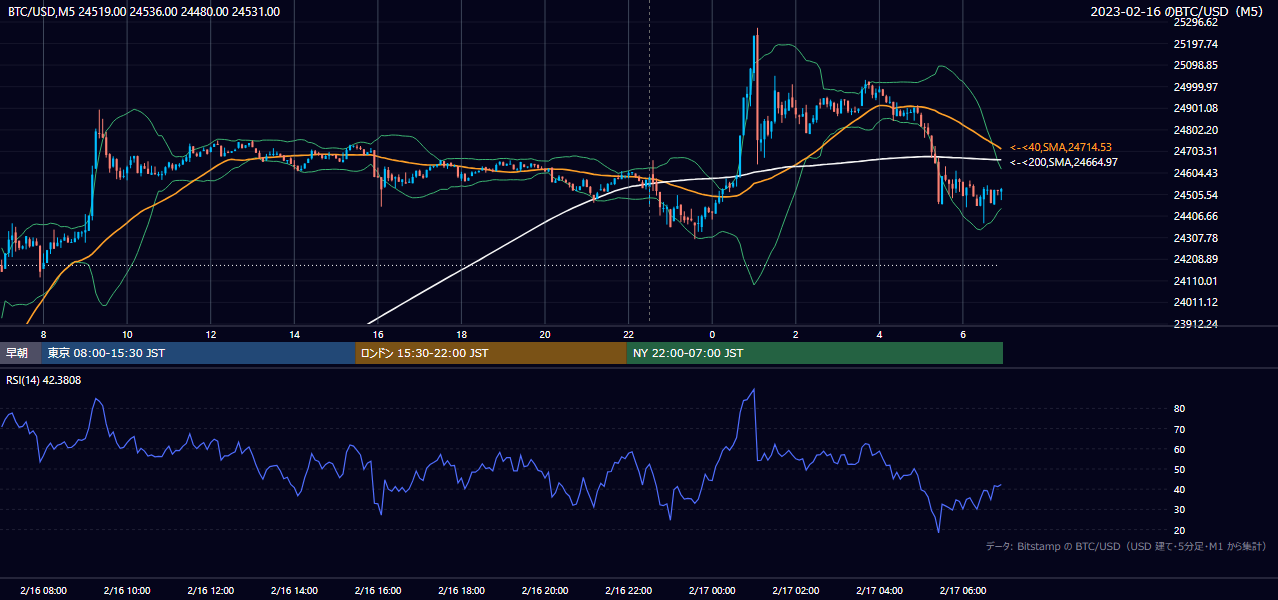Click the 2/16 16:00 bottom time label
This screenshot has height=600, width=1278.
point(377,591)
